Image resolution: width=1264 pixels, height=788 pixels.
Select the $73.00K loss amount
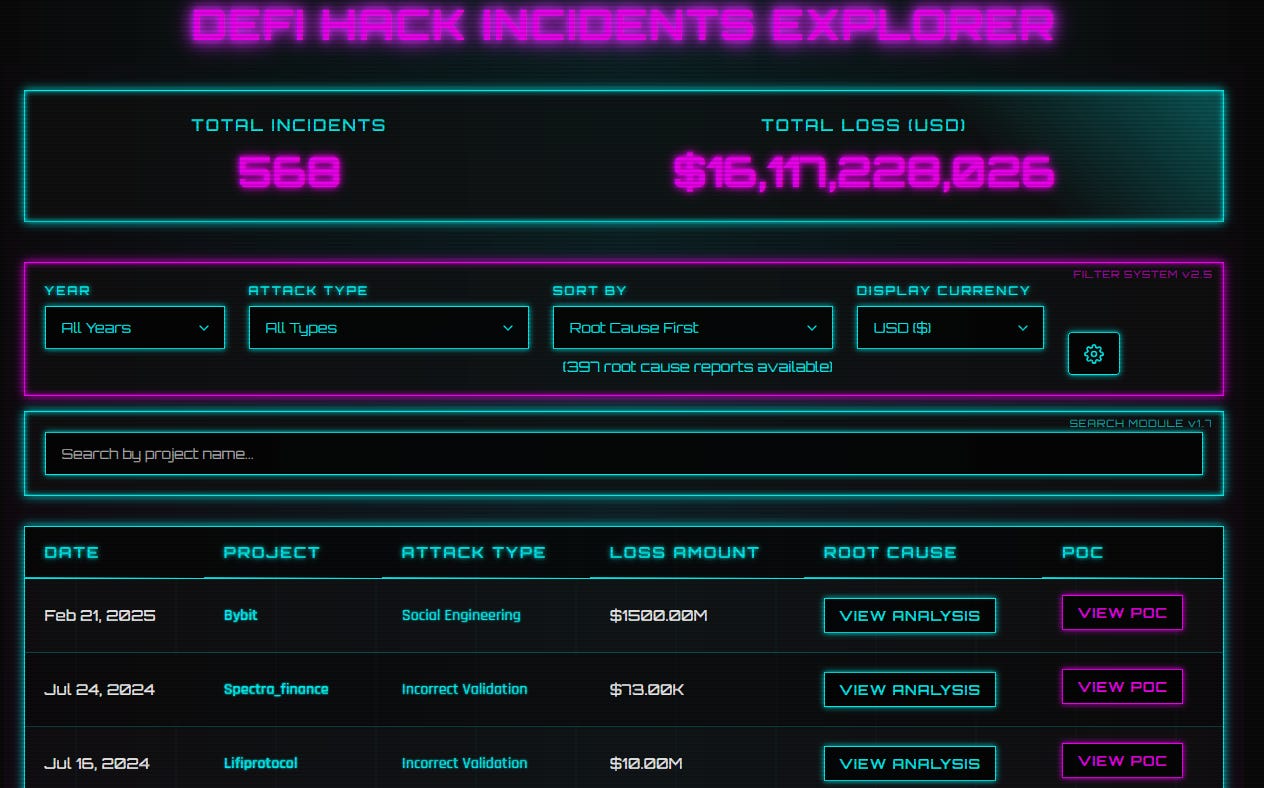(x=646, y=689)
